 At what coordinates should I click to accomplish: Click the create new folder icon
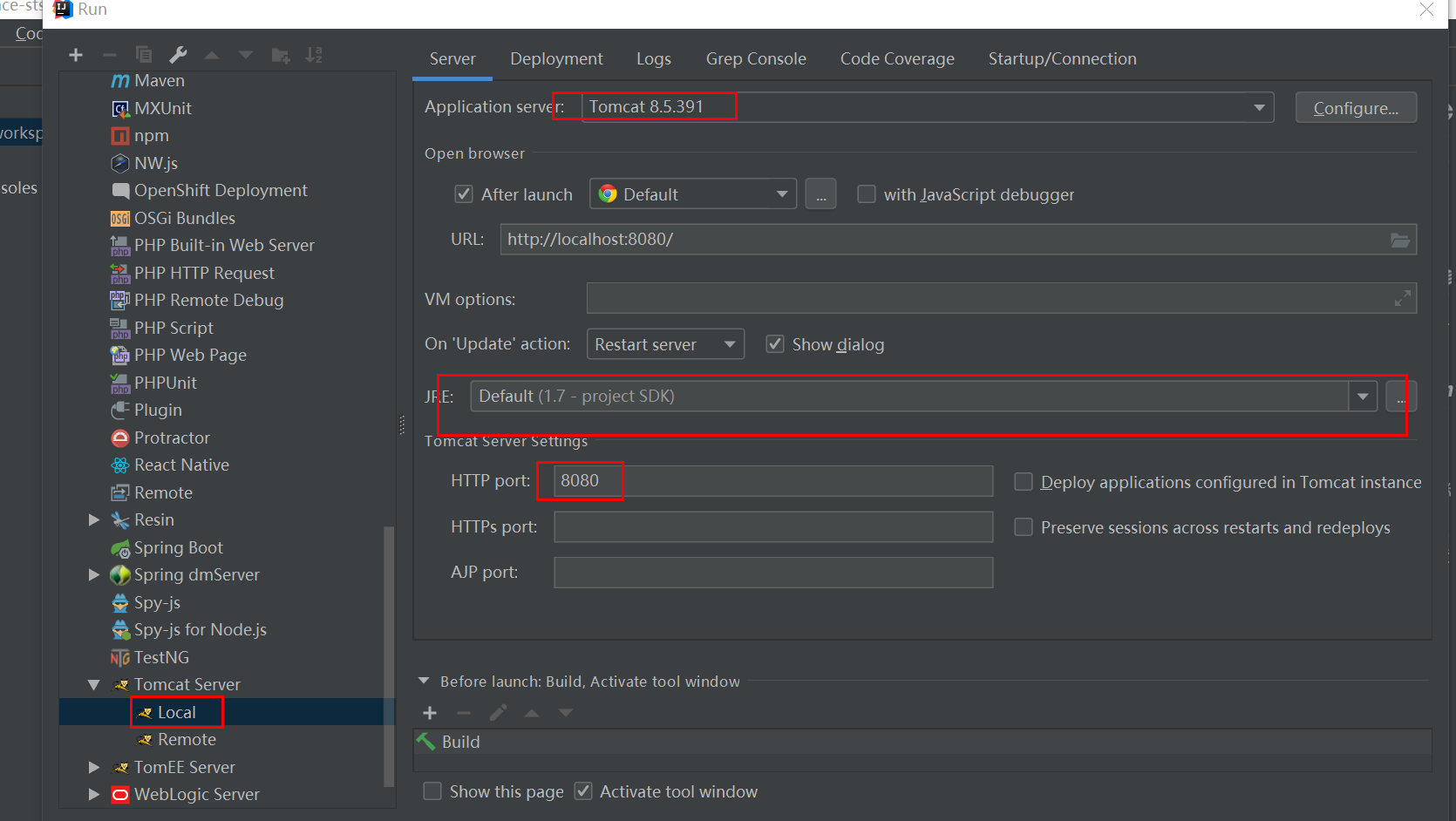[x=280, y=55]
